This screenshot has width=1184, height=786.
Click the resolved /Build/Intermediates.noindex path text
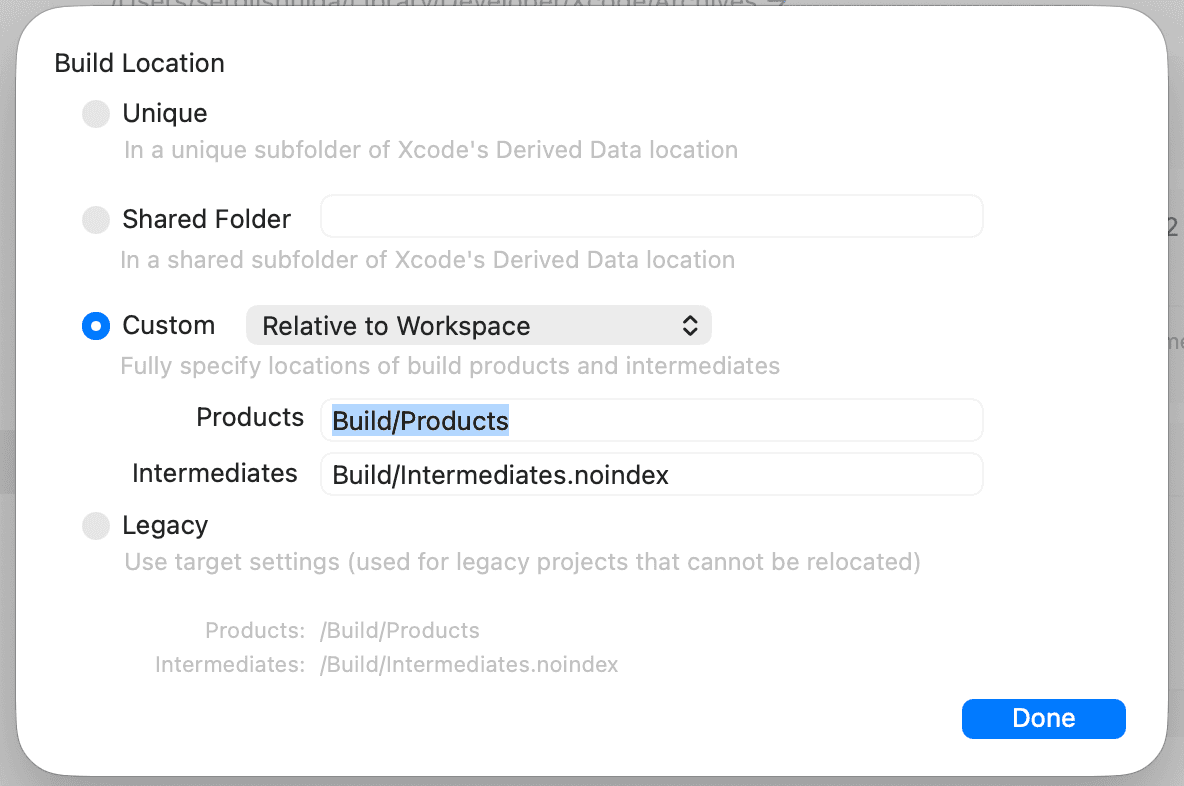click(469, 664)
